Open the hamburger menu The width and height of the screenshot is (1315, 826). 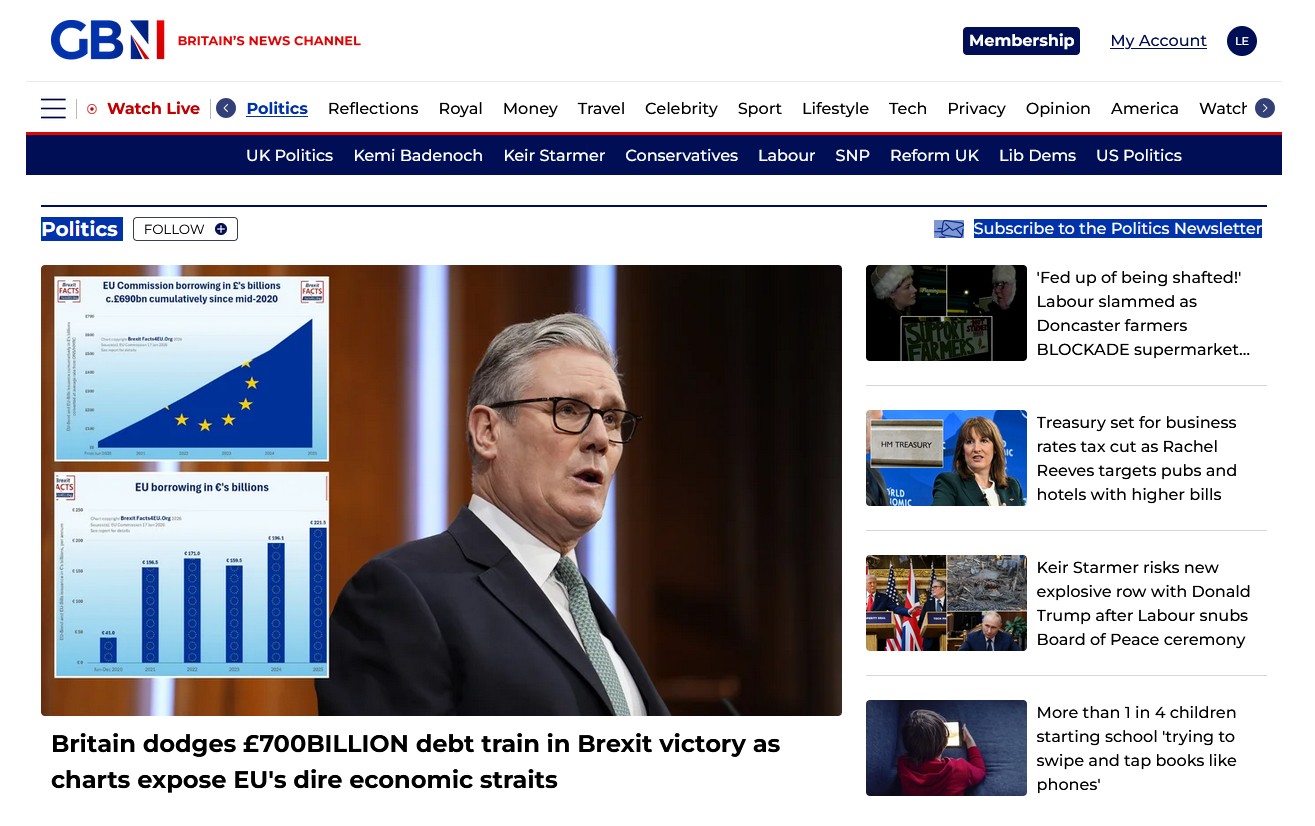pos(53,108)
